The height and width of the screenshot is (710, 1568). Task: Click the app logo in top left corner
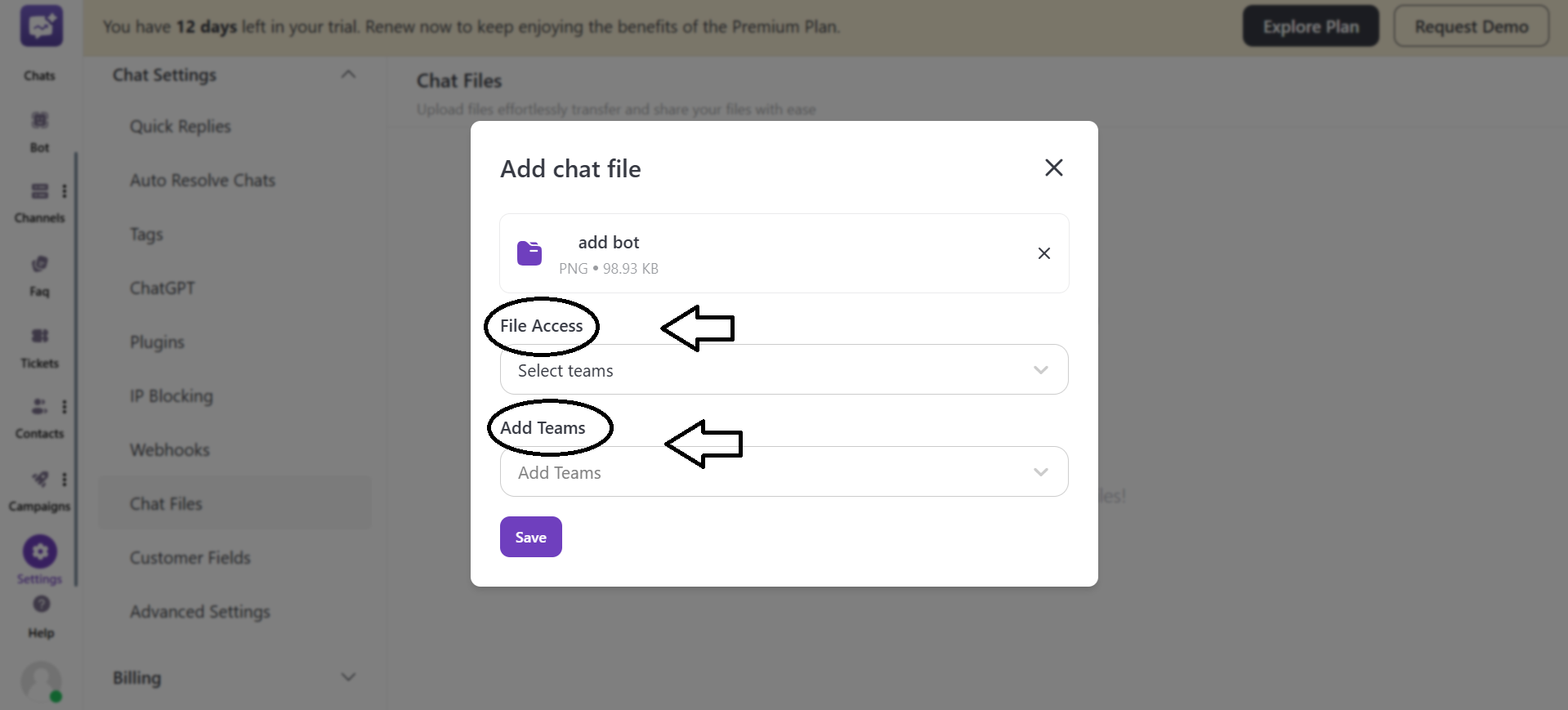40,25
